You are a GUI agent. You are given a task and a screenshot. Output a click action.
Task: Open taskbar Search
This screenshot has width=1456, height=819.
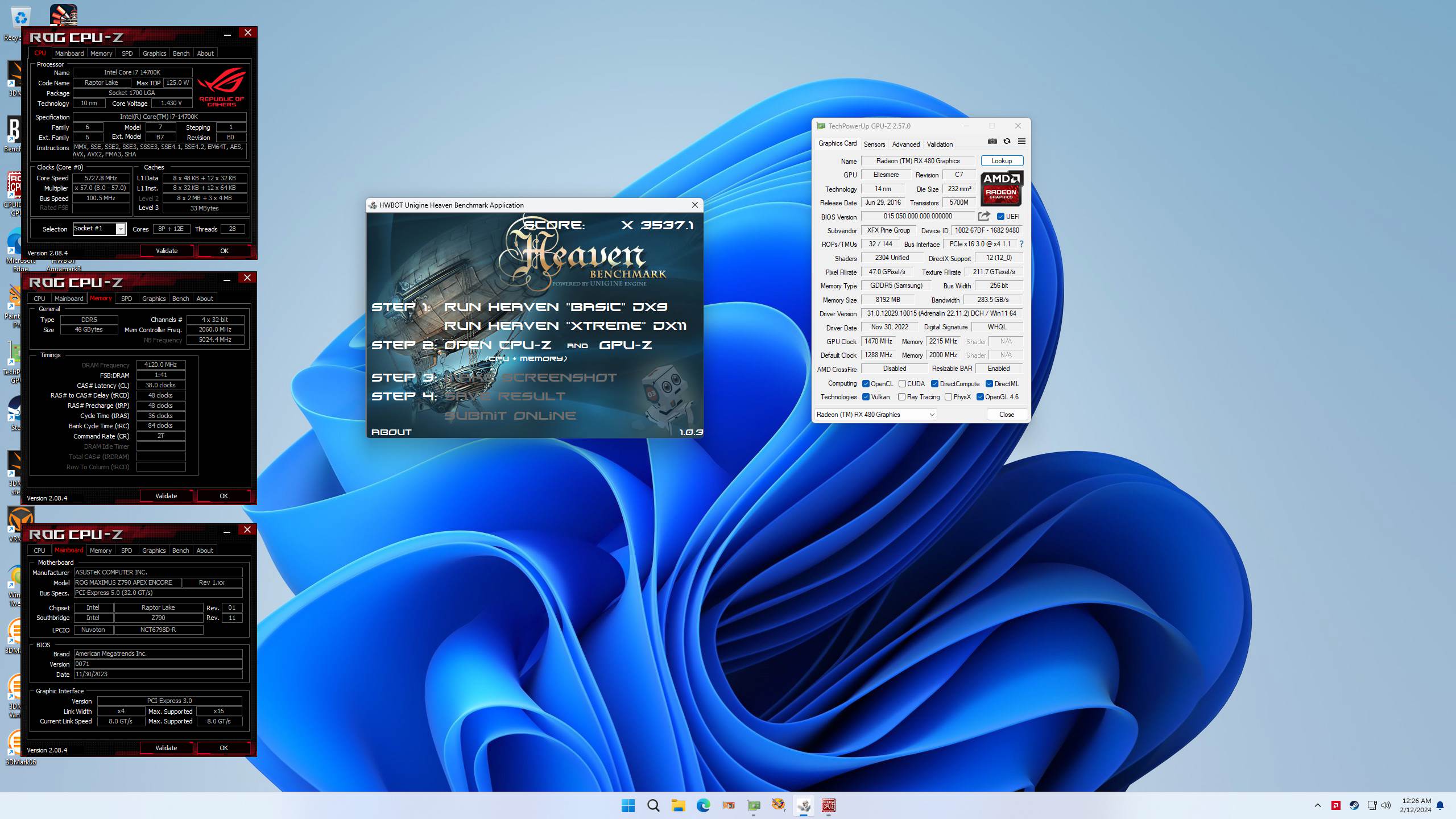(x=653, y=805)
